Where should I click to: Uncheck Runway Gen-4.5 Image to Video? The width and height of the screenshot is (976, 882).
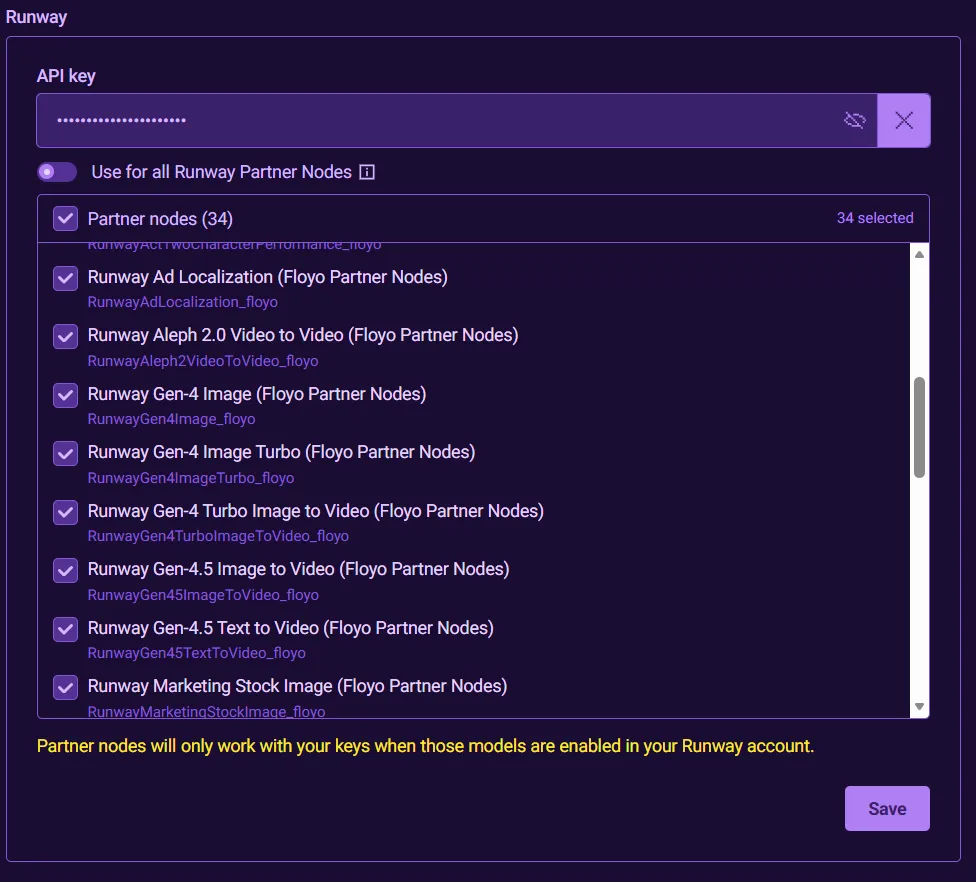pos(65,571)
